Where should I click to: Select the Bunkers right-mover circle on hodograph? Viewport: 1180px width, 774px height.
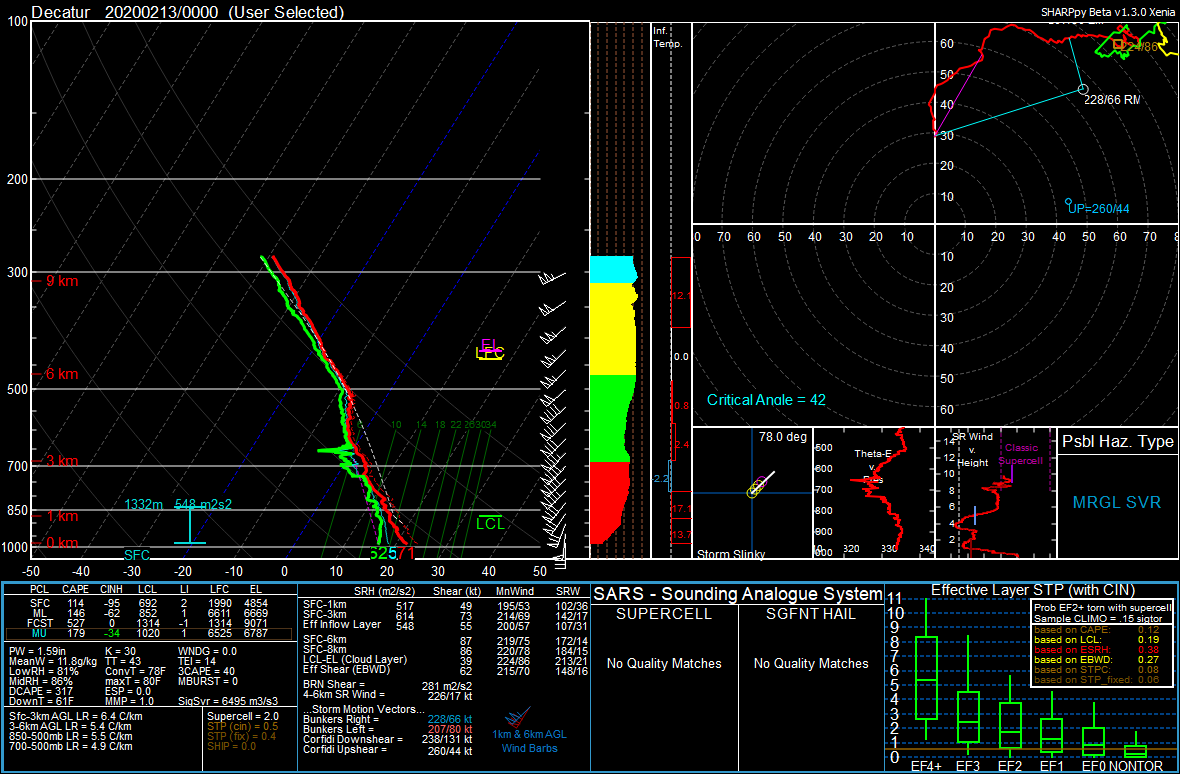1083,89
